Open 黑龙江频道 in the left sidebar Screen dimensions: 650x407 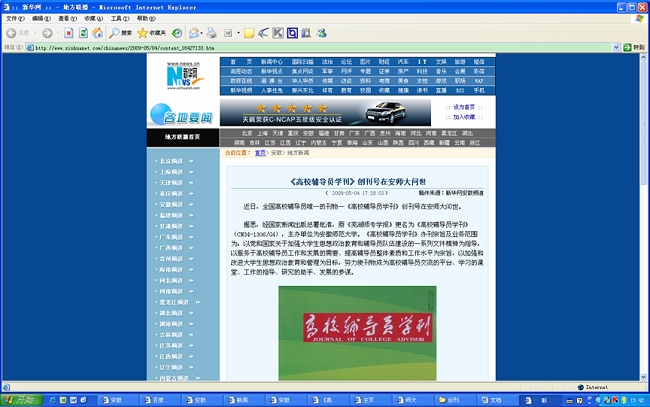(174, 303)
